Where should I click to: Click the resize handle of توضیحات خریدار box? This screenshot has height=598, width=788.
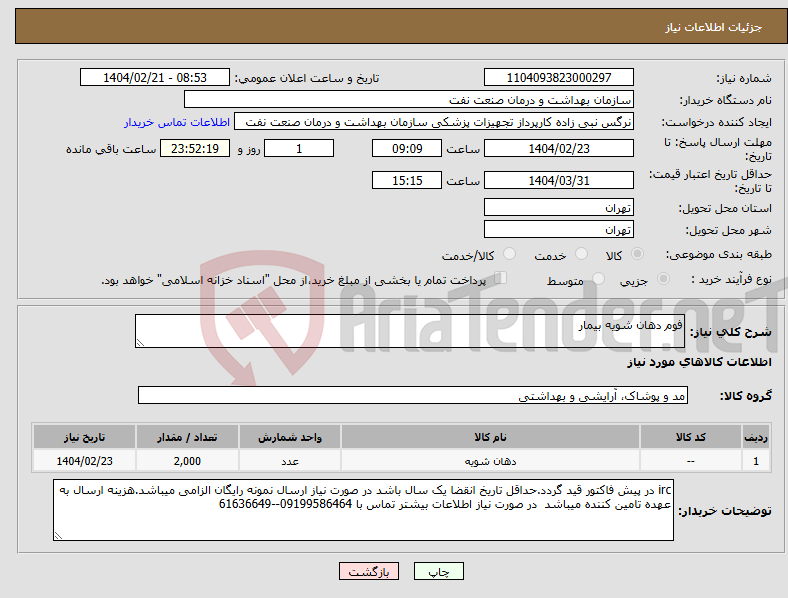pos(58,536)
